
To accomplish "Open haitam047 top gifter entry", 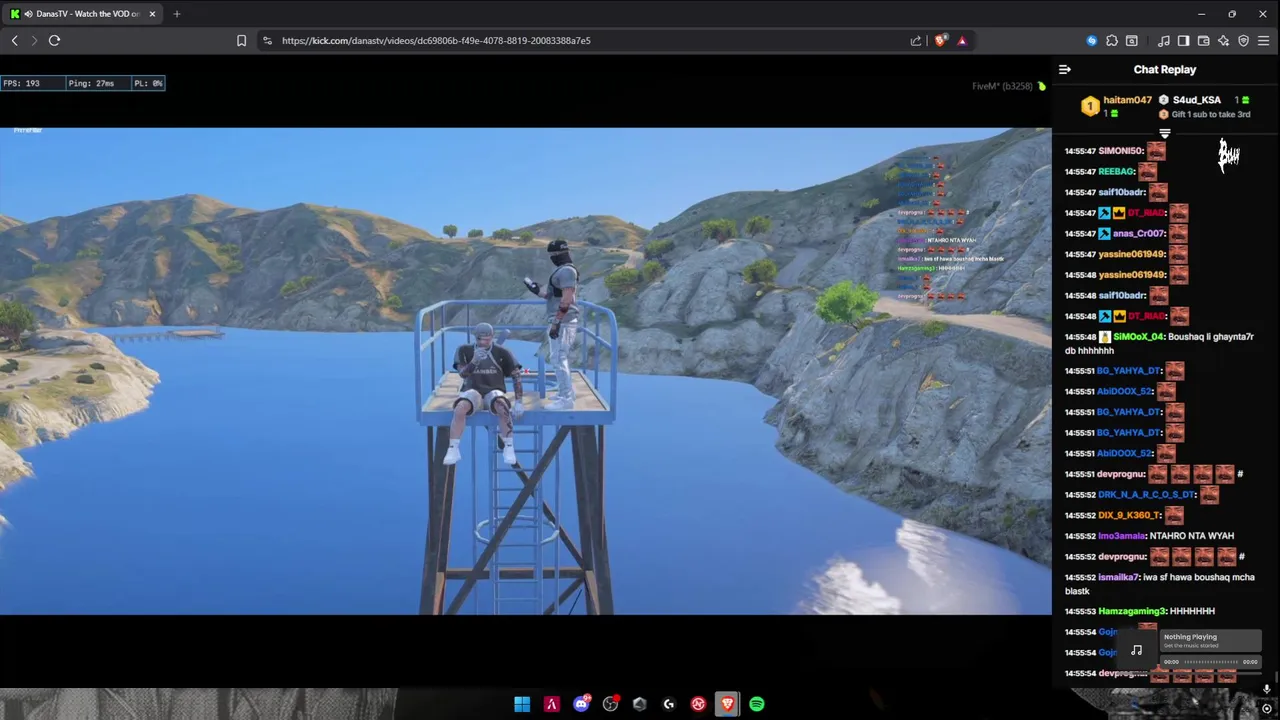I will [1116, 106].
